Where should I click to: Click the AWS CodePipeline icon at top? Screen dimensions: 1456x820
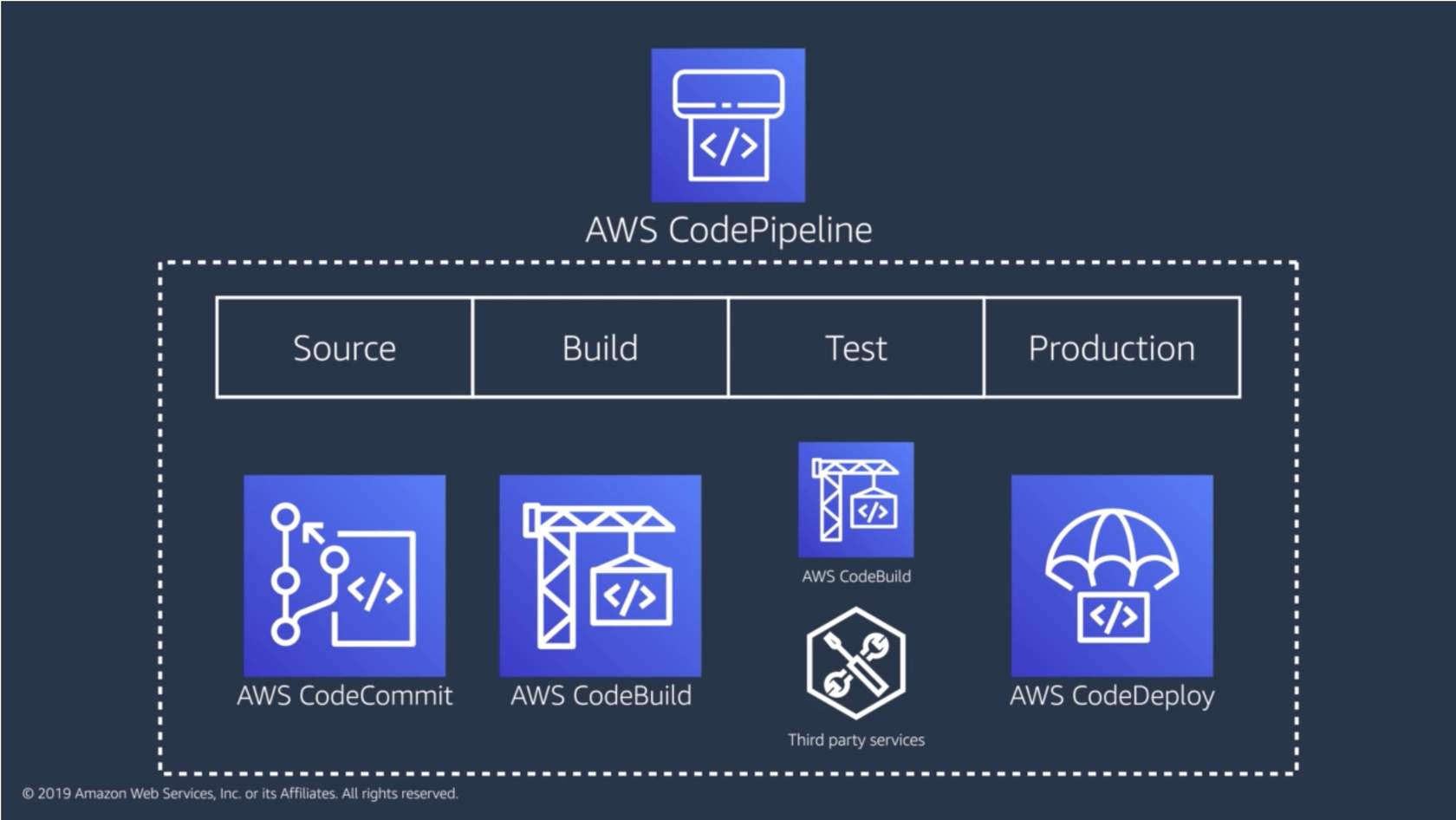pos(728,125)
